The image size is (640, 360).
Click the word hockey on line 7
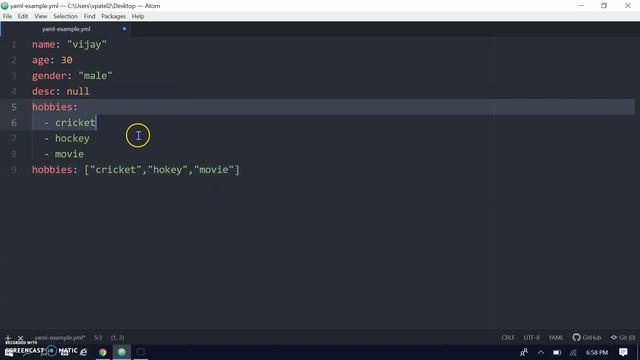click(72, 138)
